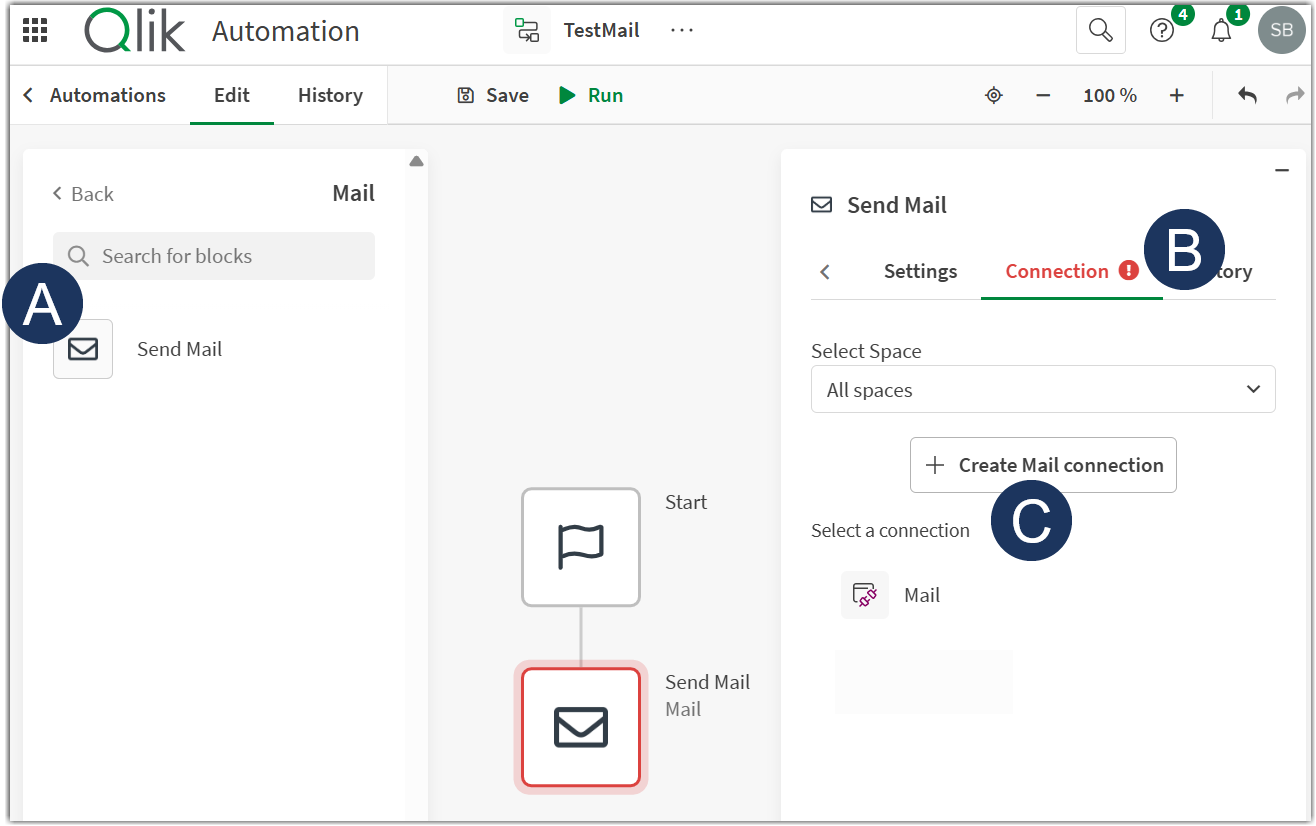Screen dimensions: 1316x826
Task: Click the left chevron beside Settings tab
Action: pyautogui.click(x=824, y=271)
